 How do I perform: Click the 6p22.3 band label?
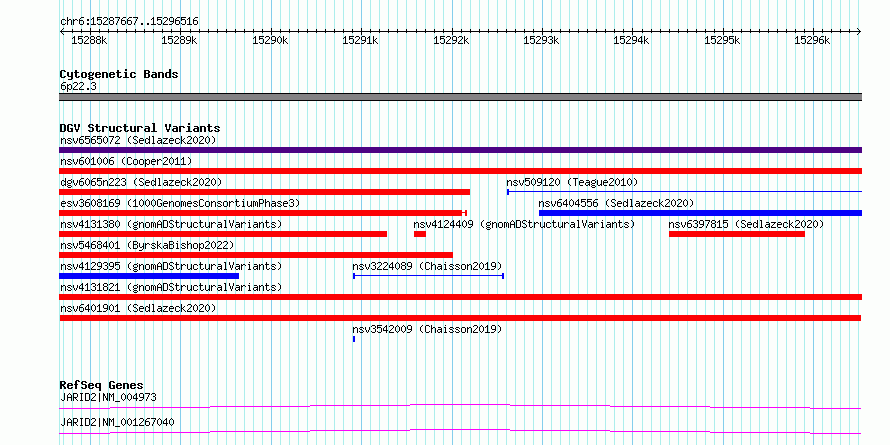coord(78,87)
